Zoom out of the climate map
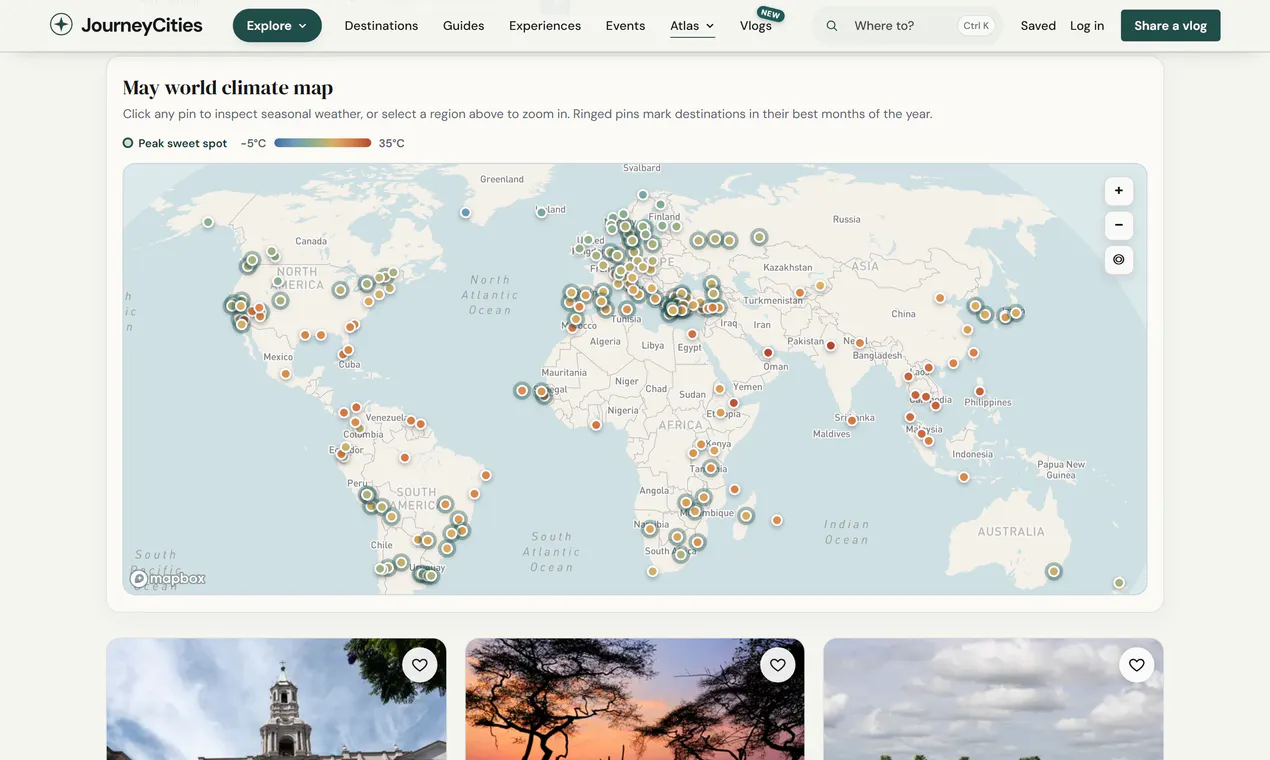 pos(1118,225)
